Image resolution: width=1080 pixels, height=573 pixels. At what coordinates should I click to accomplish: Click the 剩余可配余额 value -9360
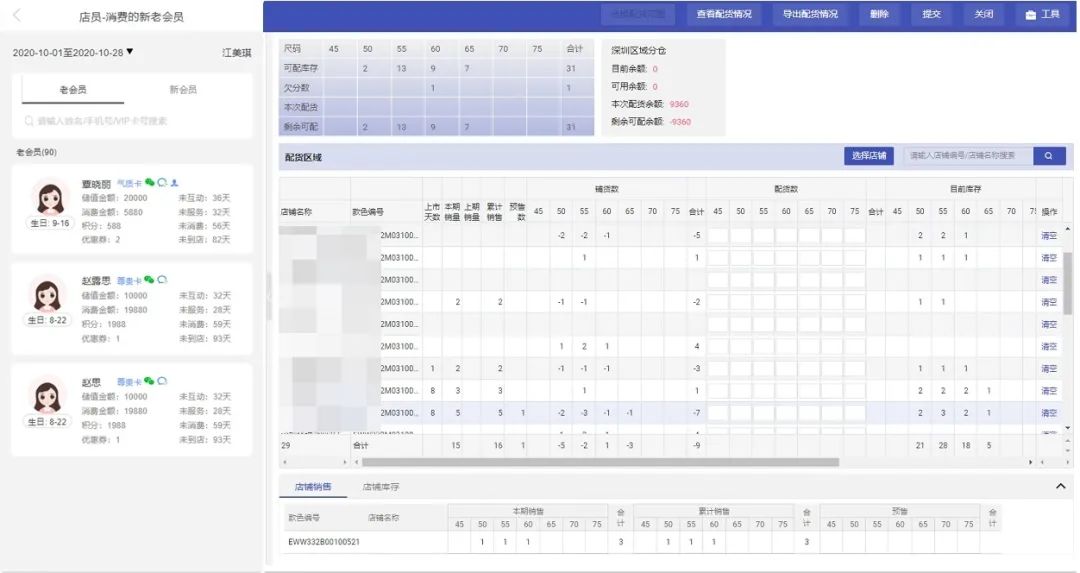681,122
